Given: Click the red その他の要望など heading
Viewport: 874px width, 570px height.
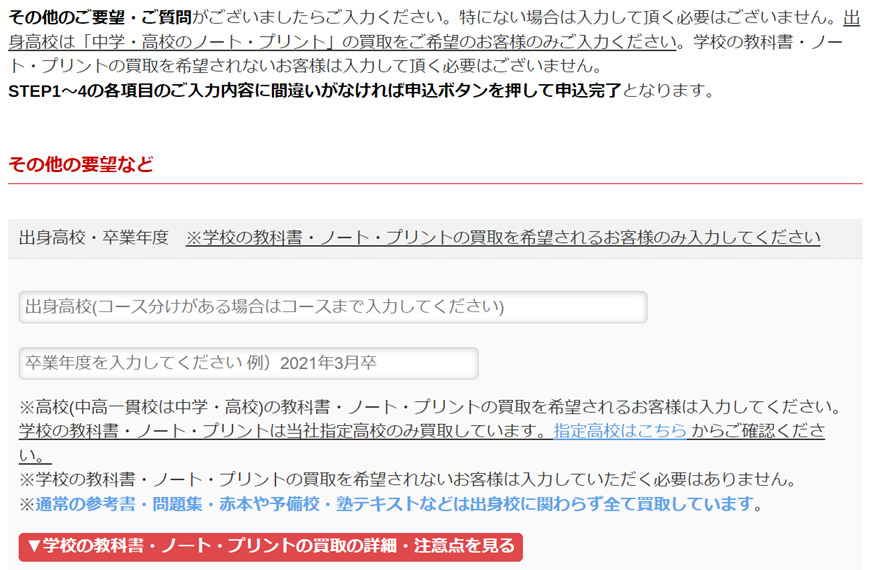Looking at the screenshot, I should 81,165.
